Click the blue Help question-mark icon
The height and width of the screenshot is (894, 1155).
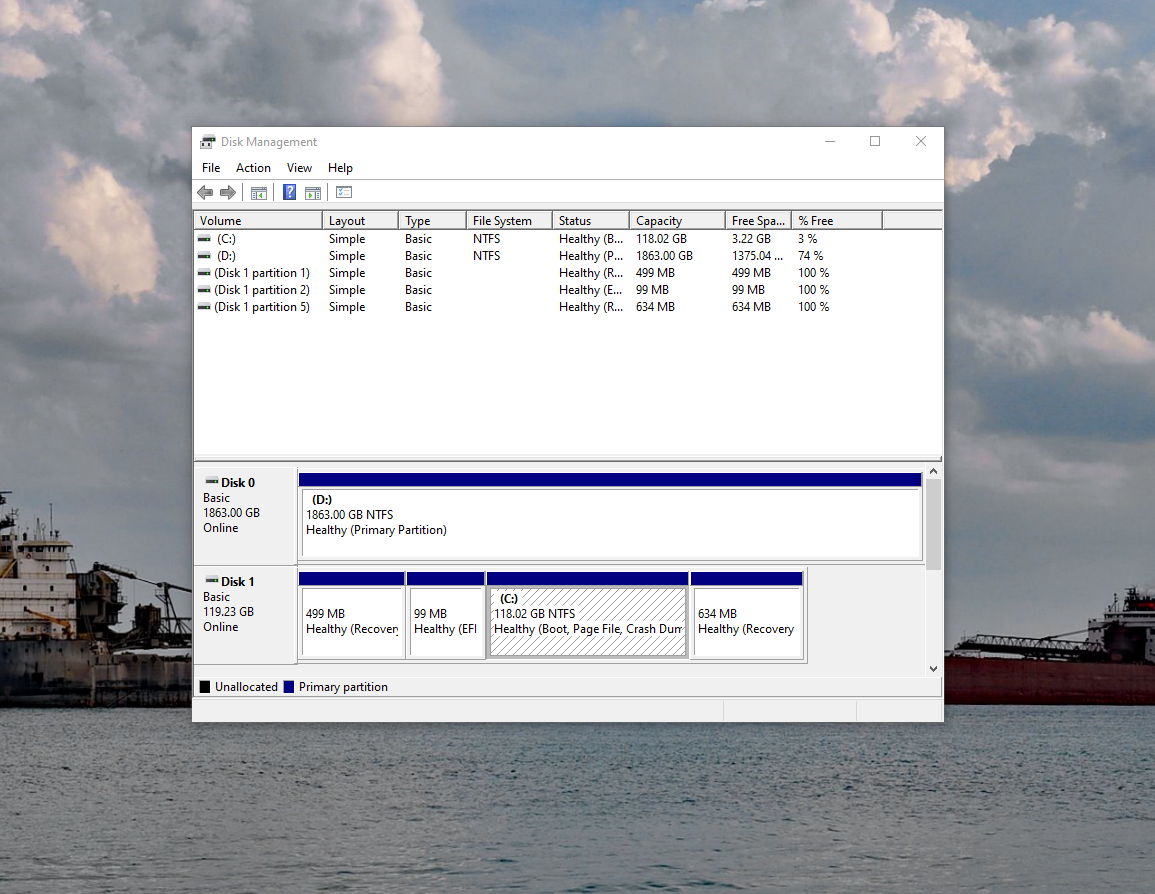[x=289, y=193]
